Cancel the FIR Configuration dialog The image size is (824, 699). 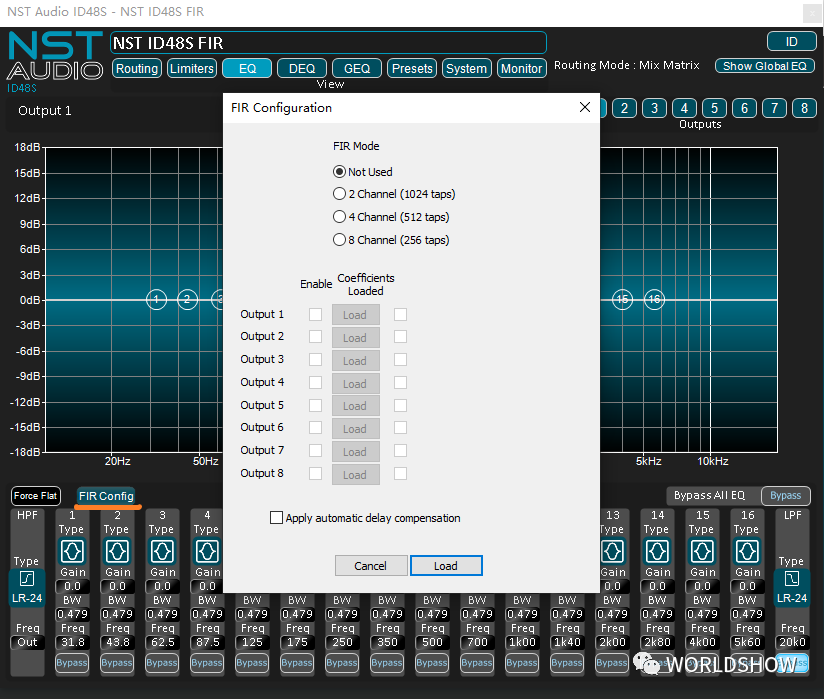point(371,566)
